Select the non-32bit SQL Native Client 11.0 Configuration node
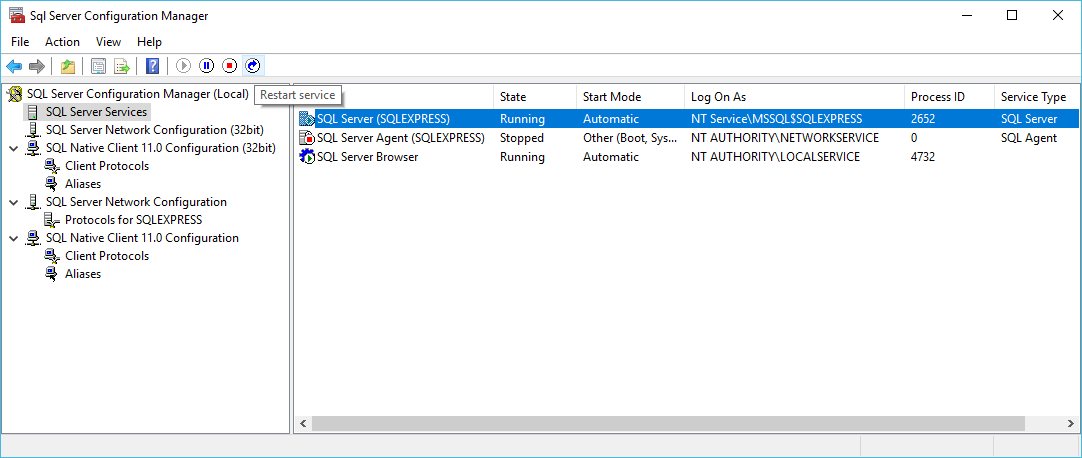 point(142,238)
